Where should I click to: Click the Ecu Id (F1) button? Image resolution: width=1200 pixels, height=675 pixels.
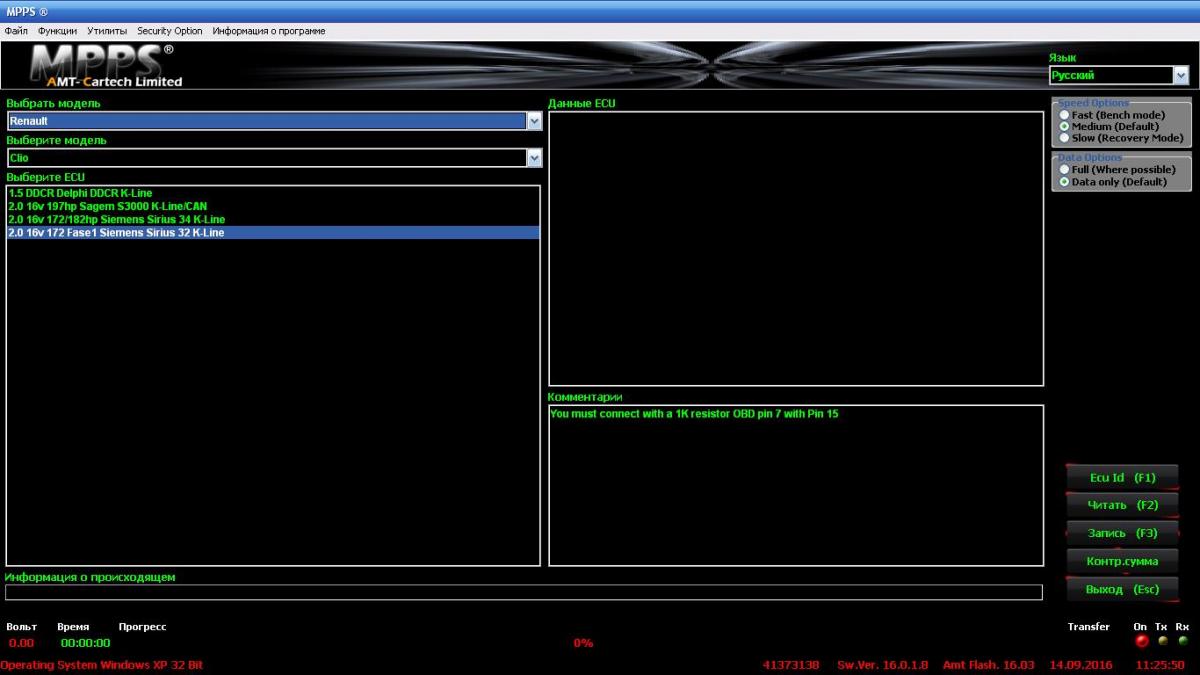[x=1122, y=478]
